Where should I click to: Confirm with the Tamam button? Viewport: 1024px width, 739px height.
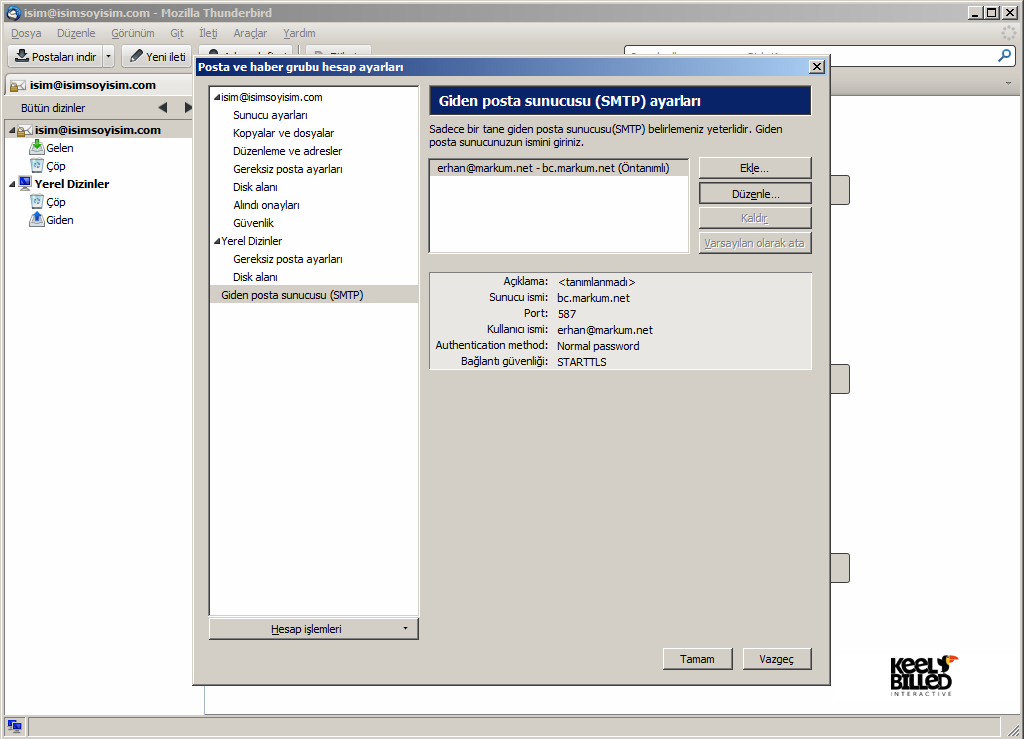697,659
